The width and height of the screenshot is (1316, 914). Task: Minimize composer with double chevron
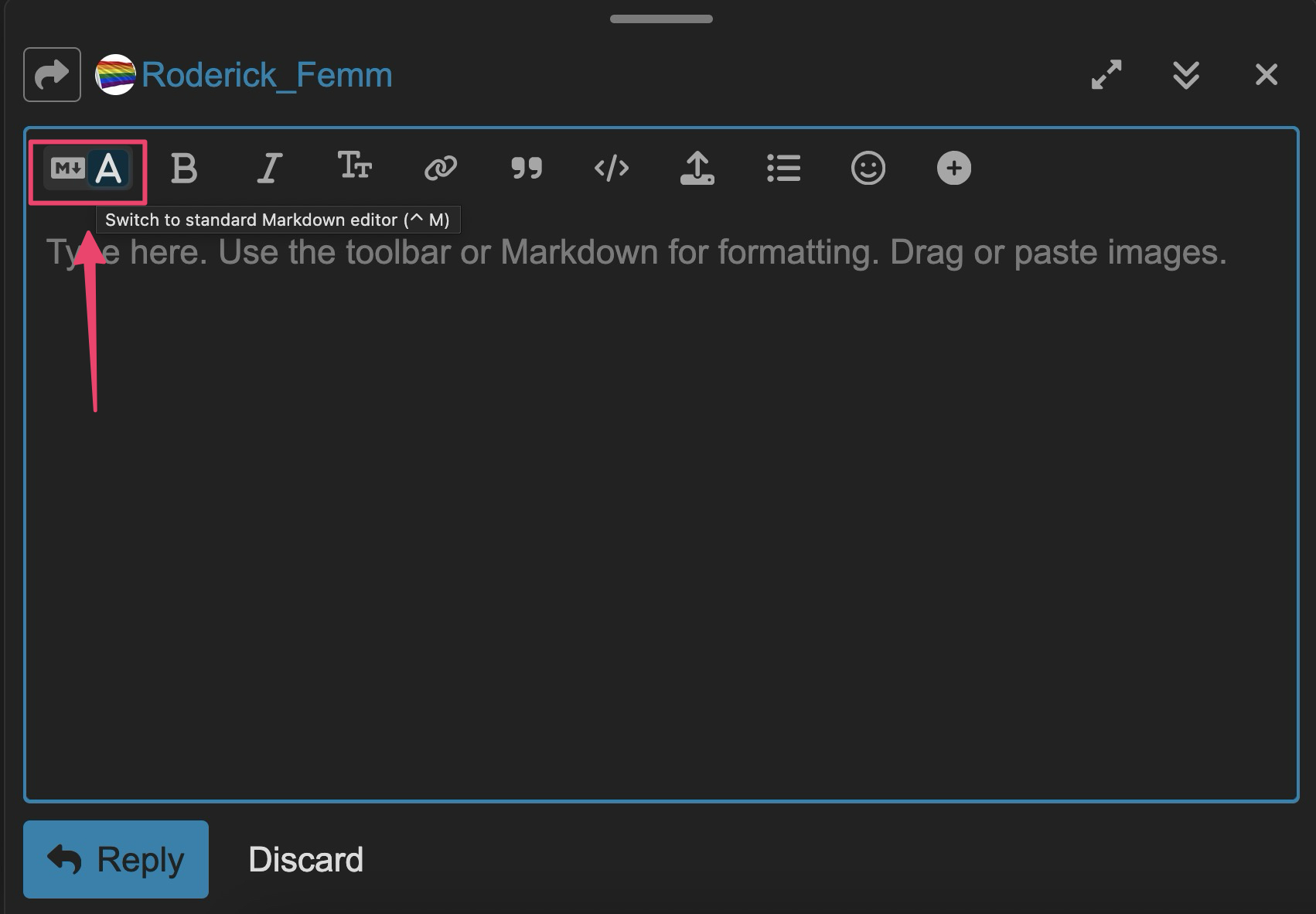coord(1186,75)
